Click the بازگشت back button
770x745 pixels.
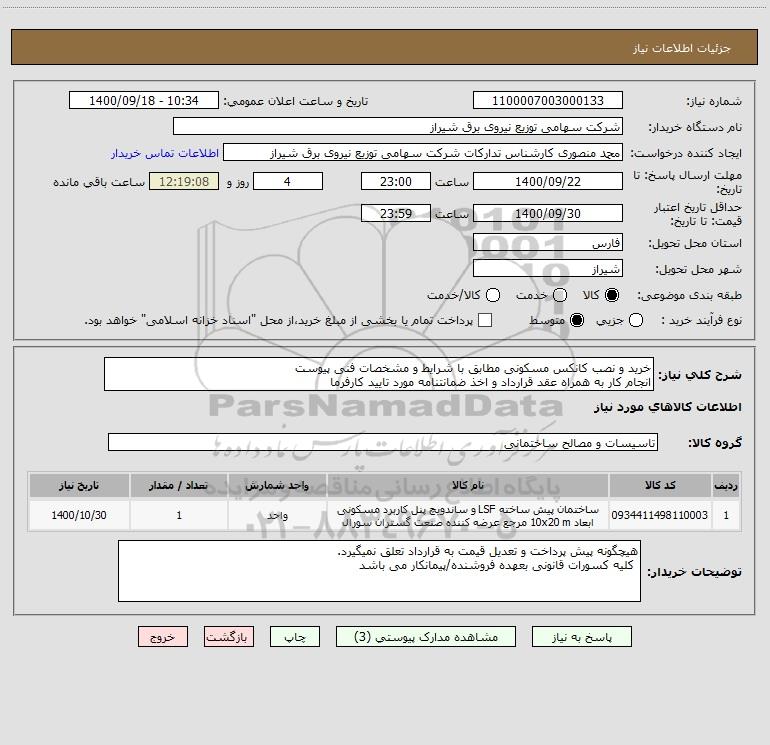[229, 637]
